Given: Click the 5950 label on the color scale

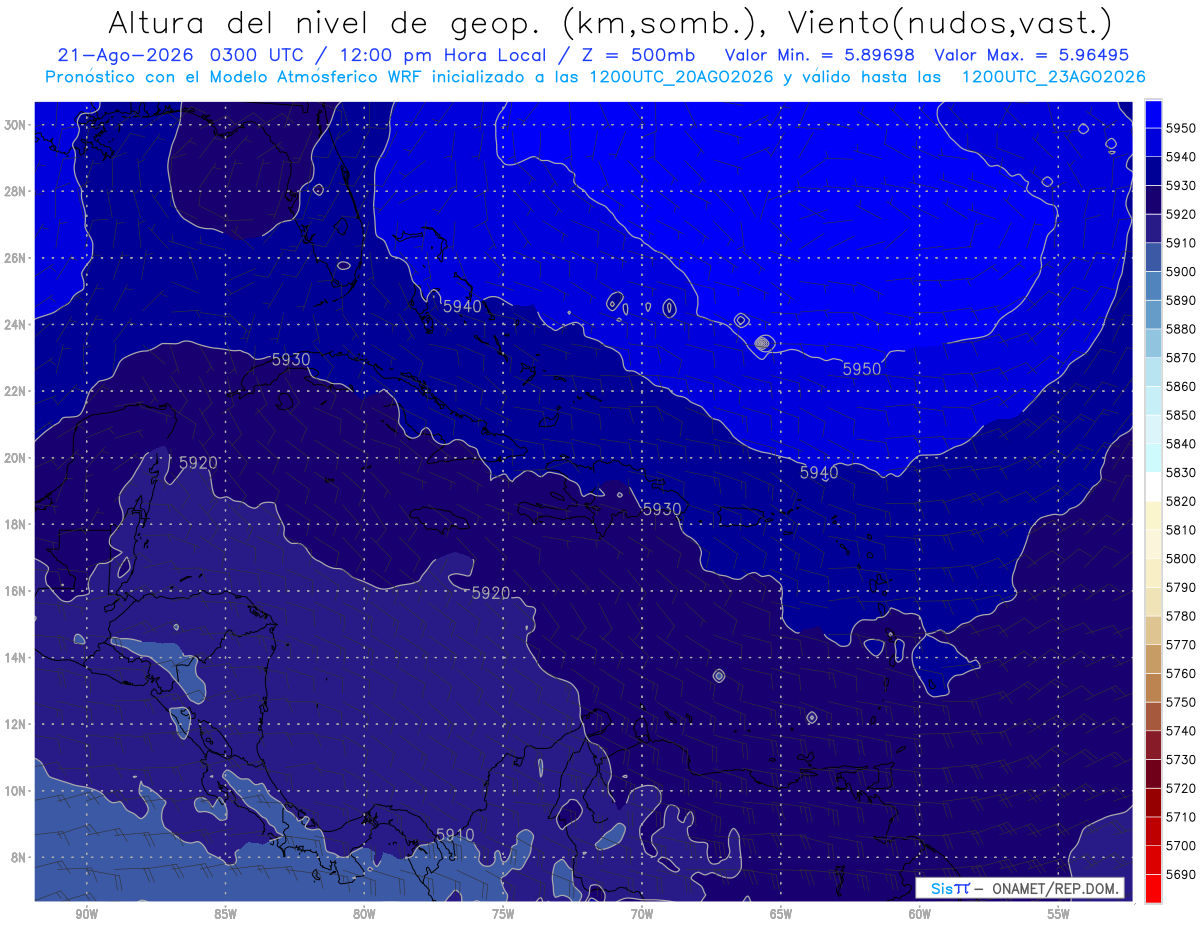Looking at the screenshot, I should coord(1181,128).
